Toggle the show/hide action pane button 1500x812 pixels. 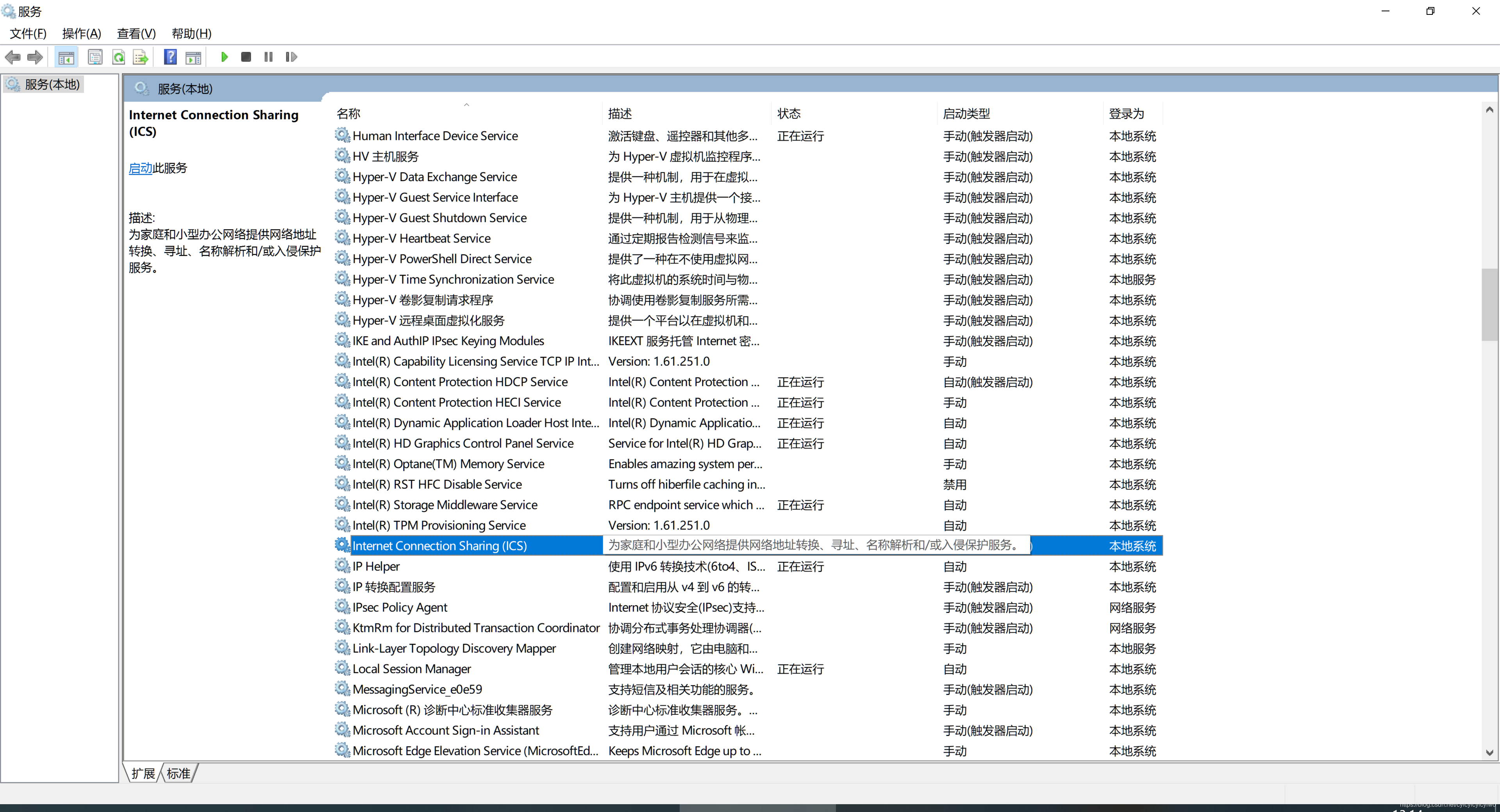[x=193, y=57]
